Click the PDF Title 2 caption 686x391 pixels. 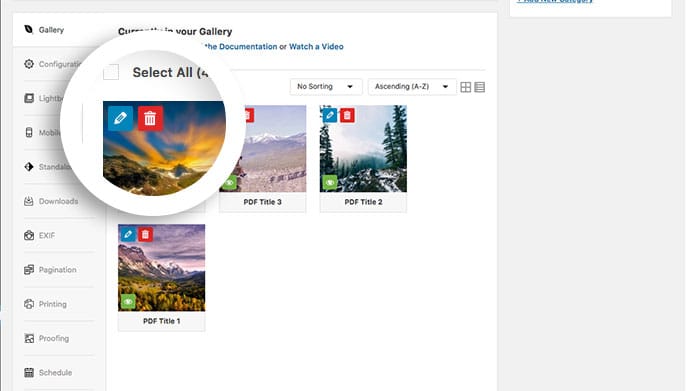363,202
